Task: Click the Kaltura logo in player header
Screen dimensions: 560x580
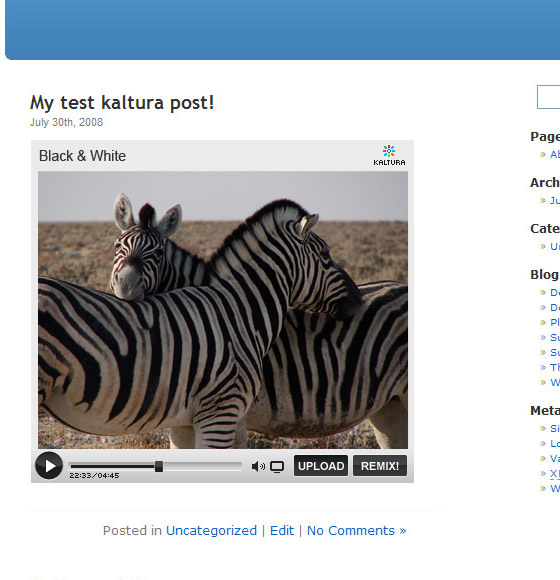Action: [x=389, y=155]
